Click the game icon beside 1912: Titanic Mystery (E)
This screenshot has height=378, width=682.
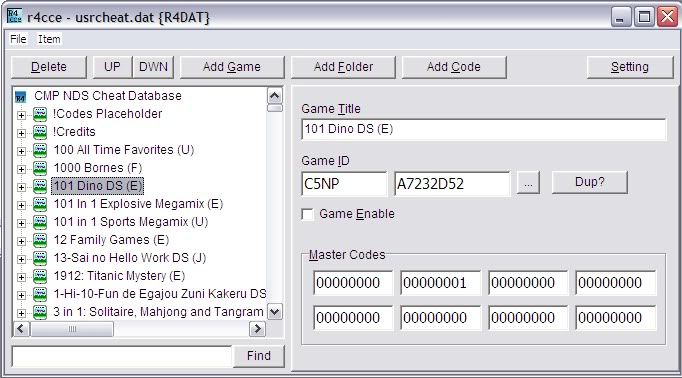tap(40, 277)
